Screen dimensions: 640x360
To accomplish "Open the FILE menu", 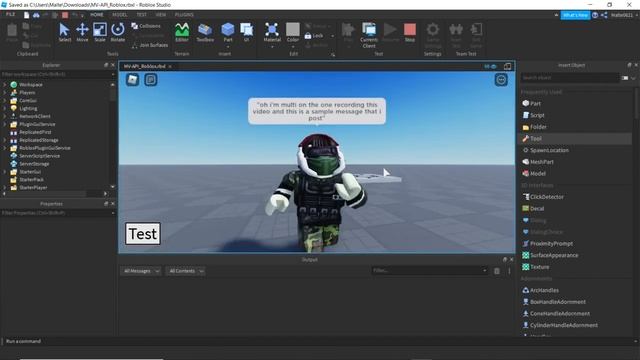I will pos(10,15).
